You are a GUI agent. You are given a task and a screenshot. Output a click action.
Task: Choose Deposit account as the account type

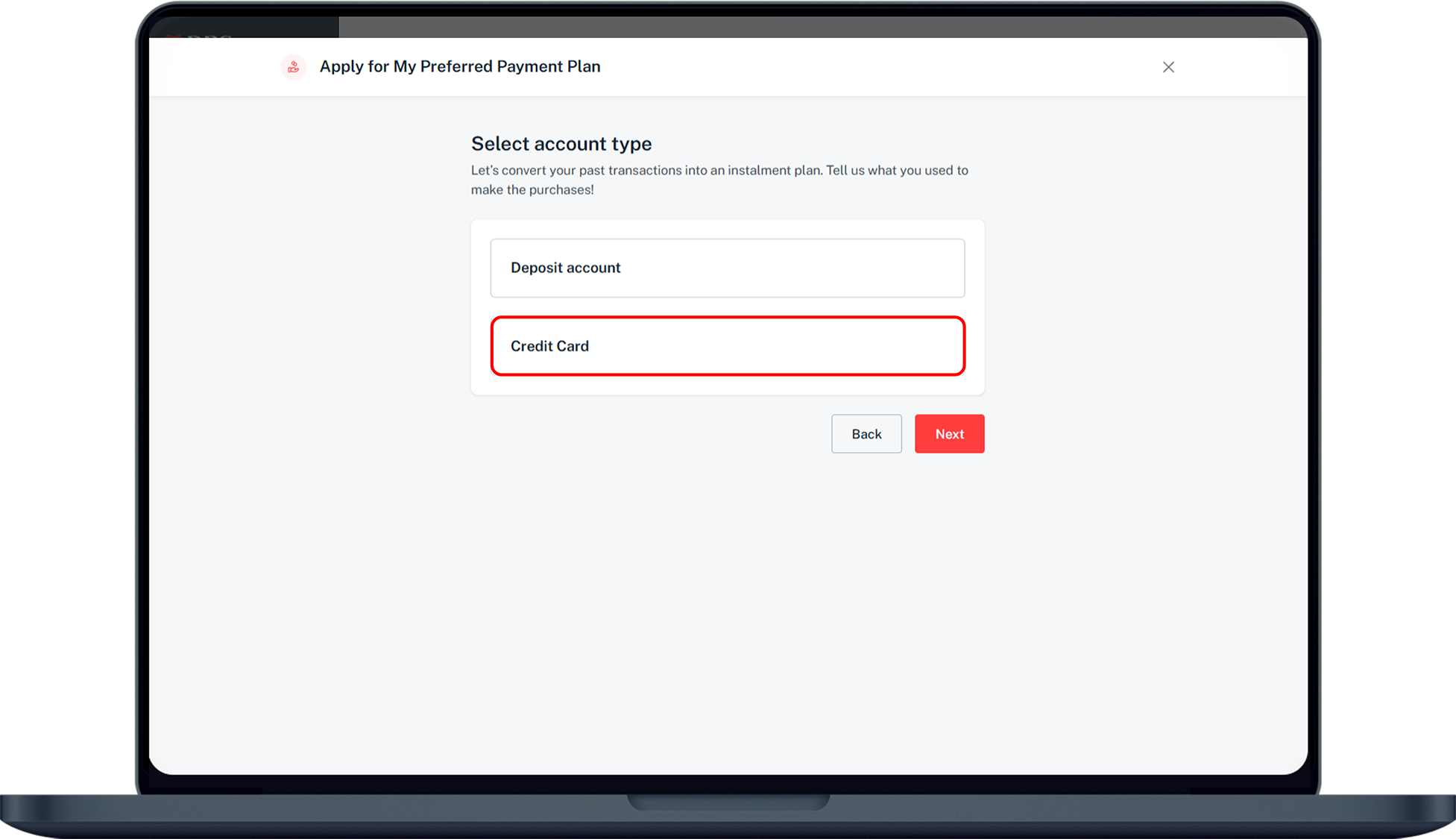point(728,268)
